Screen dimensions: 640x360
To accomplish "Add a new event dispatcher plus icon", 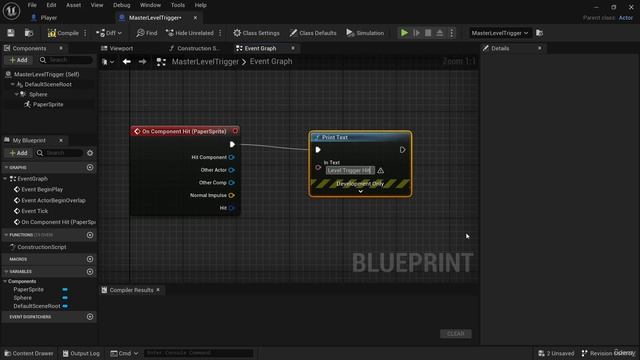I will coord(90,317).
